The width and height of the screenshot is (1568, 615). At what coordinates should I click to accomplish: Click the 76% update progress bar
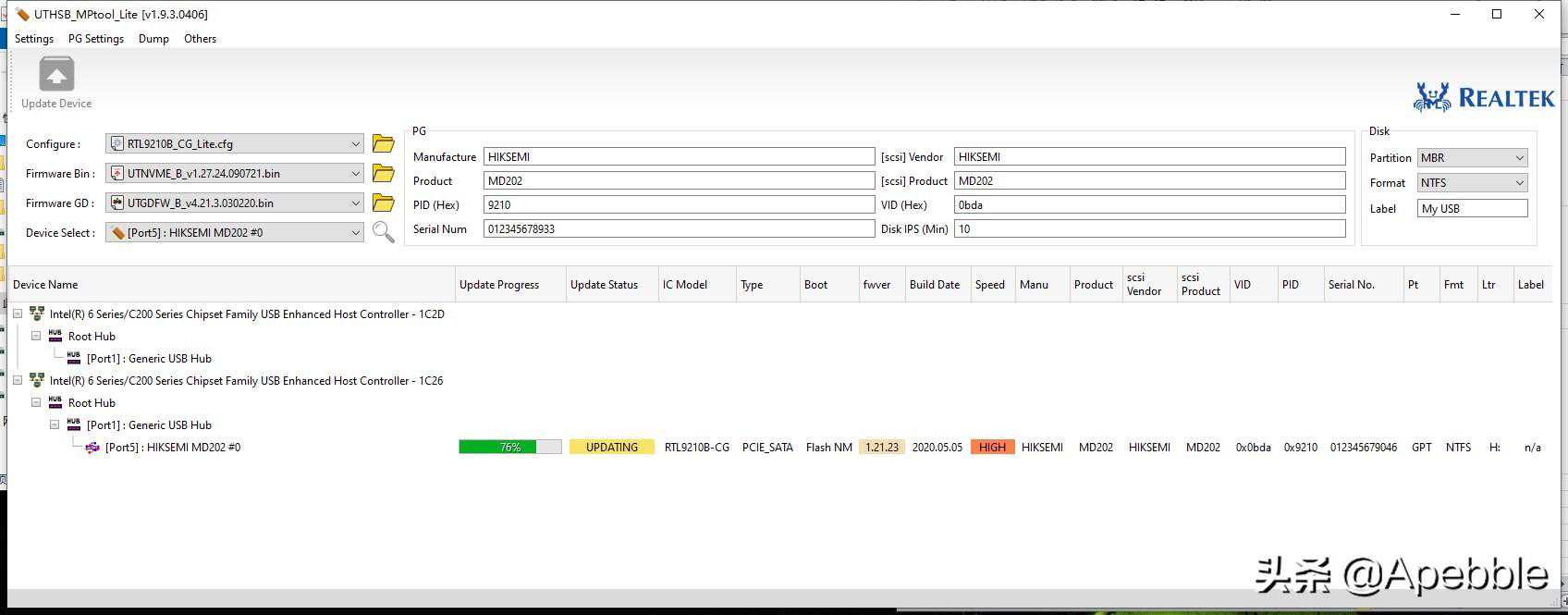click(x=509, y=448)
